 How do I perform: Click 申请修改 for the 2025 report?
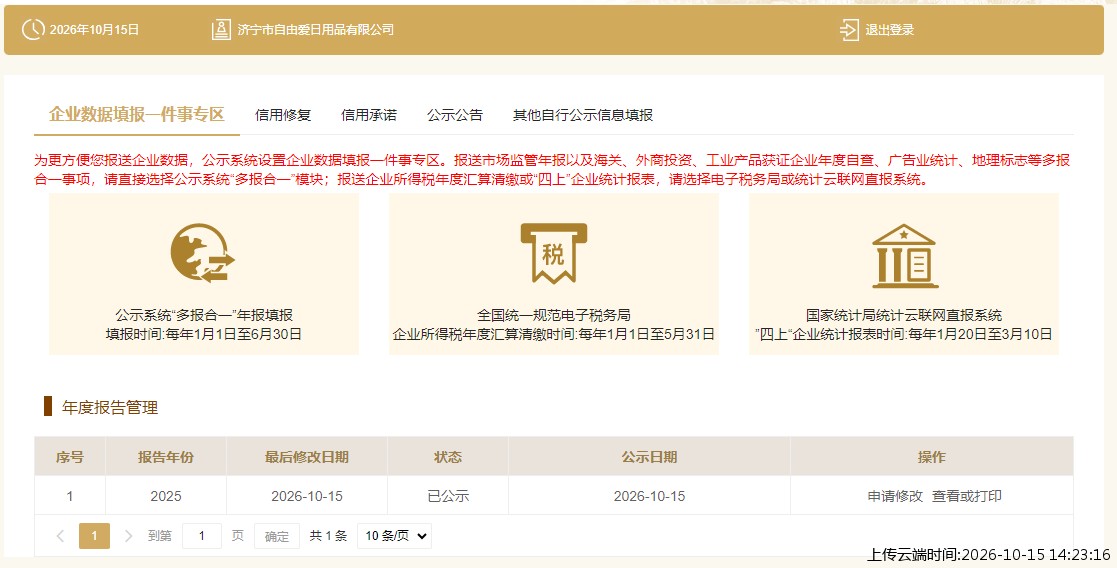coord(895,496)
